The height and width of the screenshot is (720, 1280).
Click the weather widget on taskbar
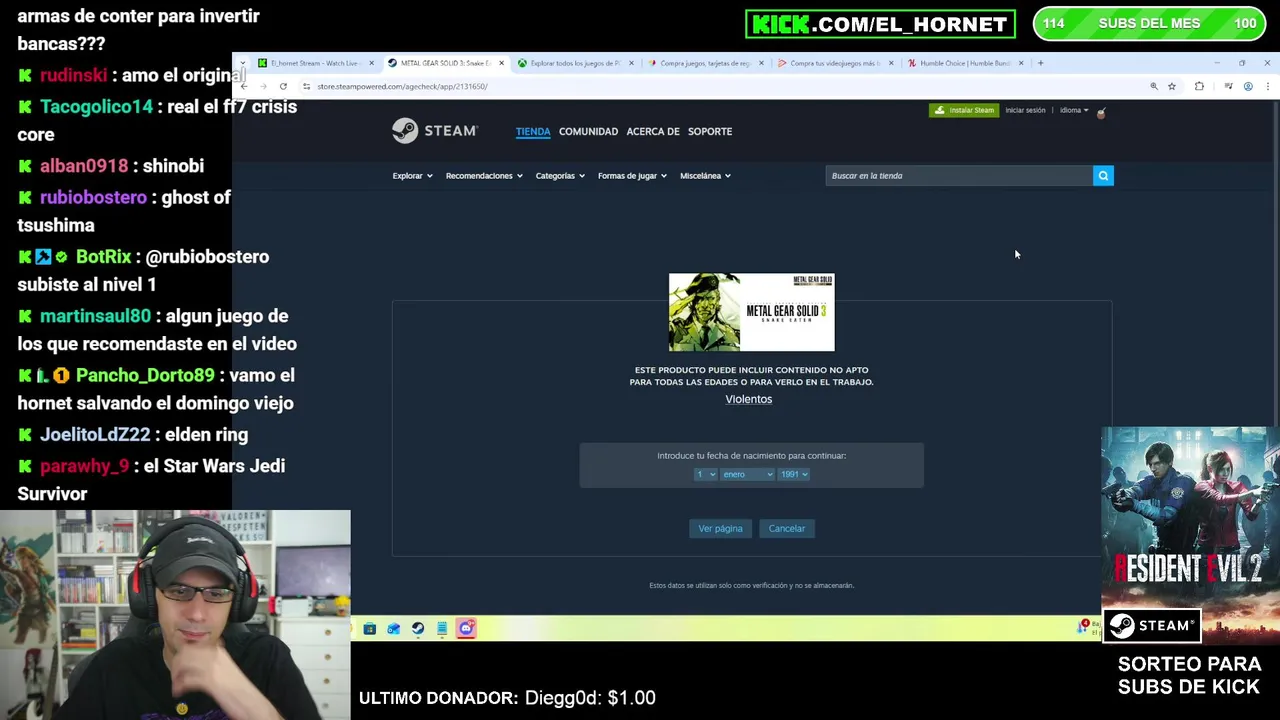coord(1088,628)
